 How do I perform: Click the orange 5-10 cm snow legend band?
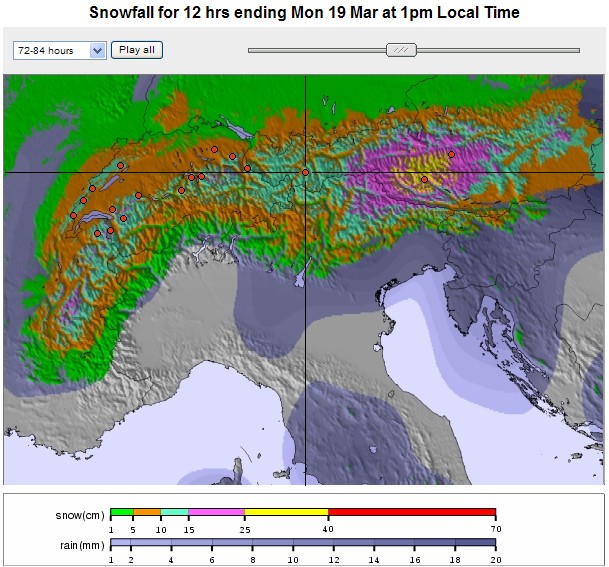coord(146,512)
